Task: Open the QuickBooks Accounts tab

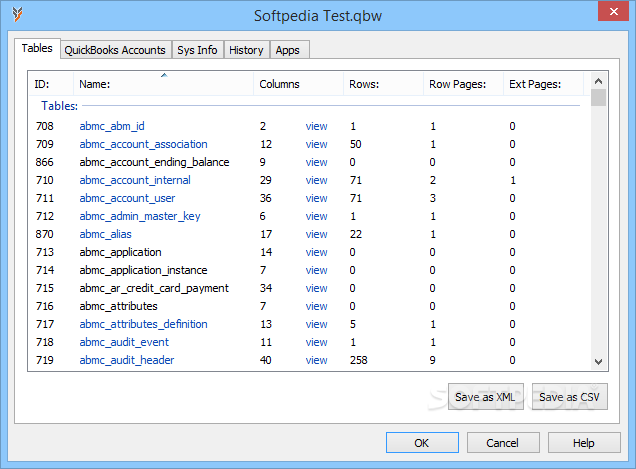Action: [115, 50]
